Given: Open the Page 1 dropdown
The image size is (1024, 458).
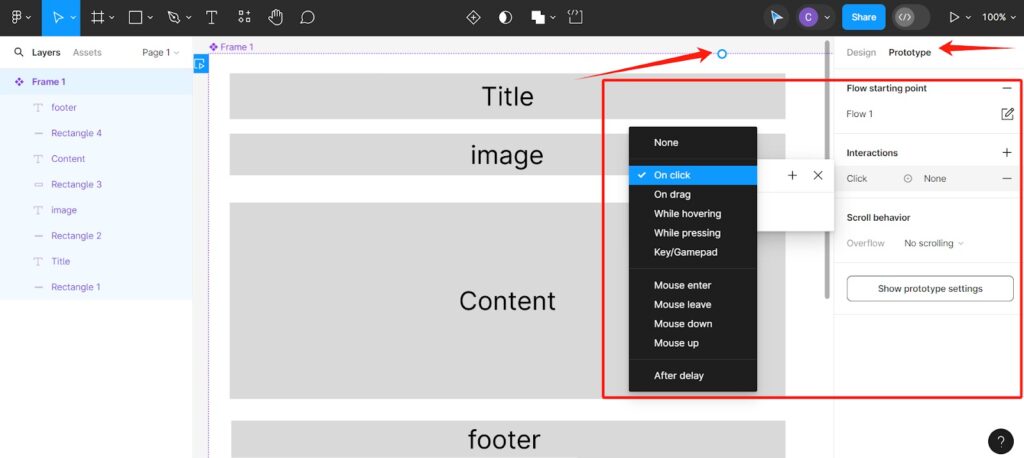Looking at the screenshot, I should point(160,52).
